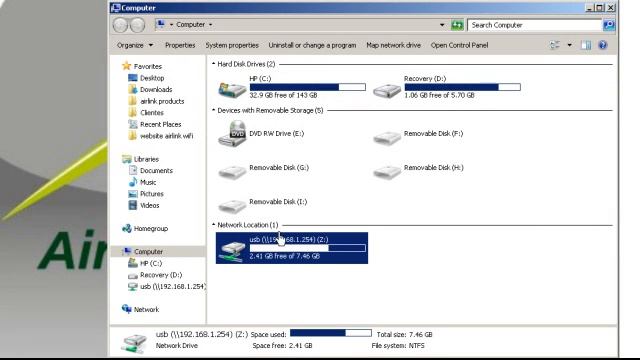The image size is (640, 360).
Task: Click the Forward navigation arrow button
Action: pyautogui.click(x=138, y=25)
